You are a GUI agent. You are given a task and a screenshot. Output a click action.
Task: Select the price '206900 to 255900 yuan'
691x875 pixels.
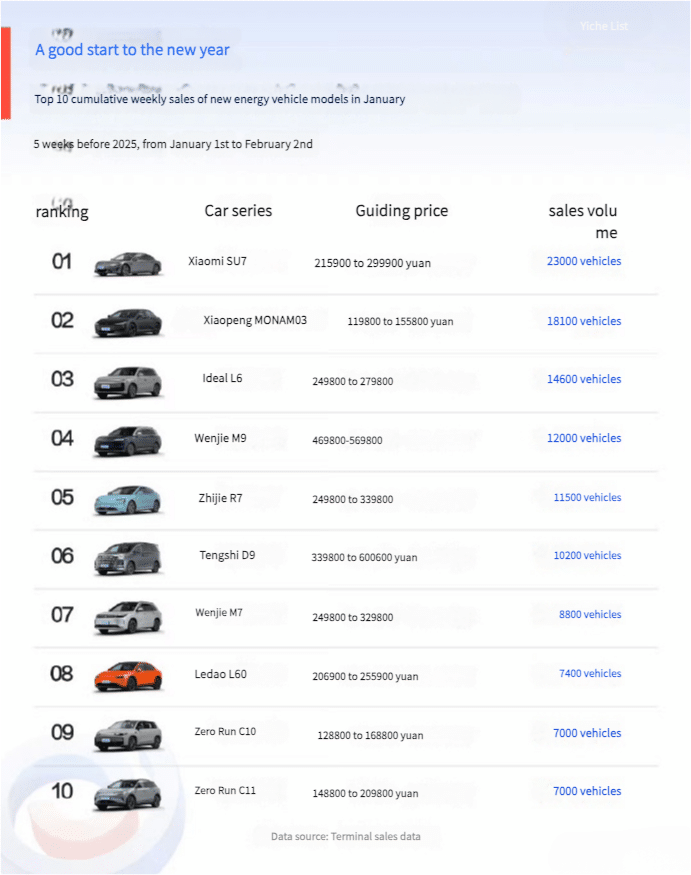[365, 676]
